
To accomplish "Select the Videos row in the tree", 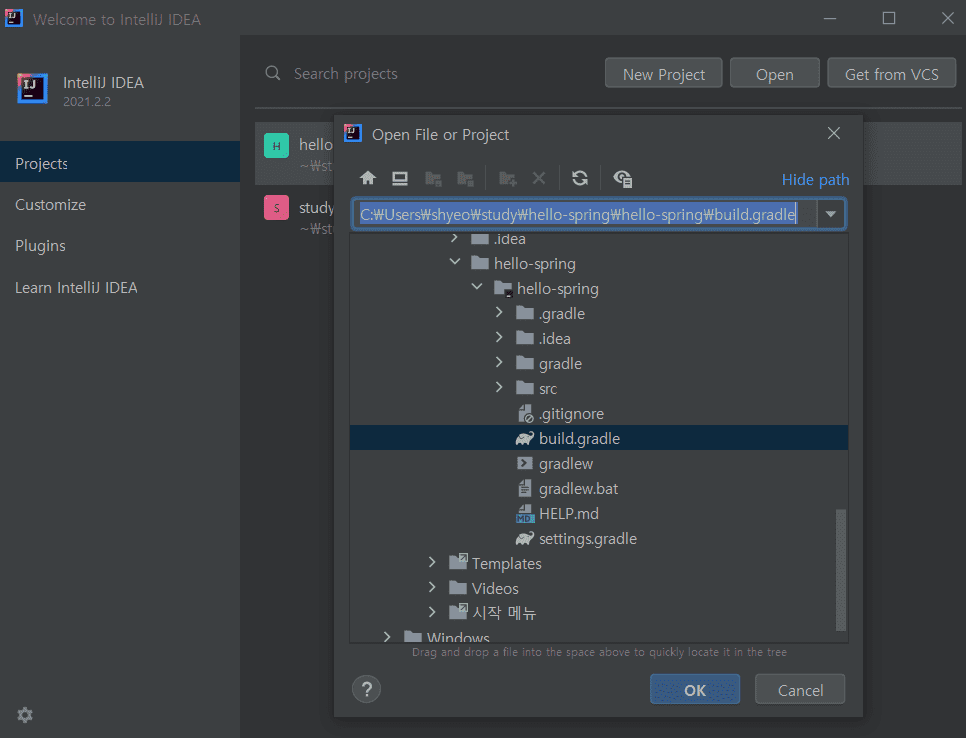I will click(x=598, y=588).
